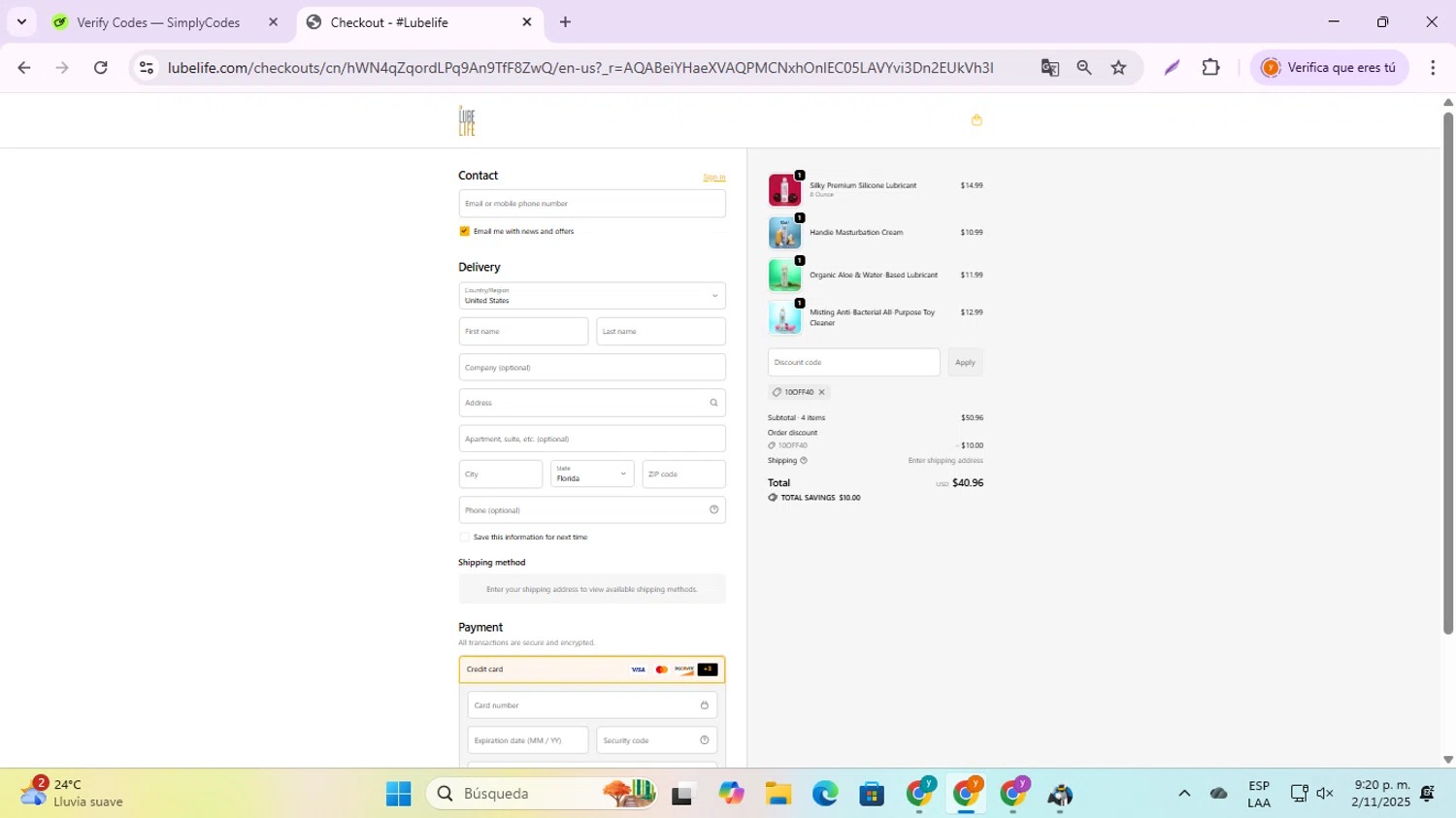
Task: Click the page vertical scrollbar
Action: tap(1448, 374)
